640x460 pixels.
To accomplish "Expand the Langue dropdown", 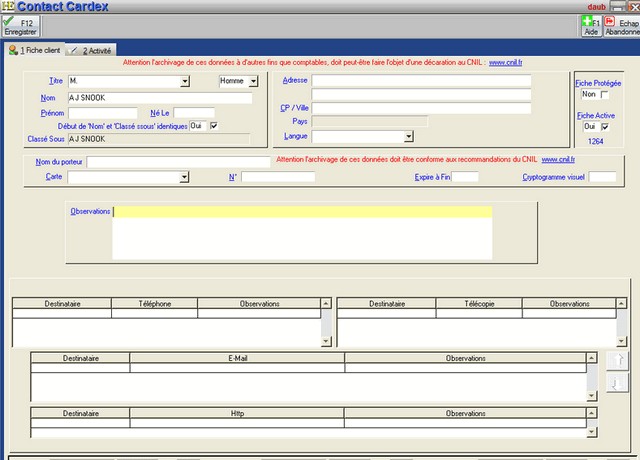I will click(409, 136).
